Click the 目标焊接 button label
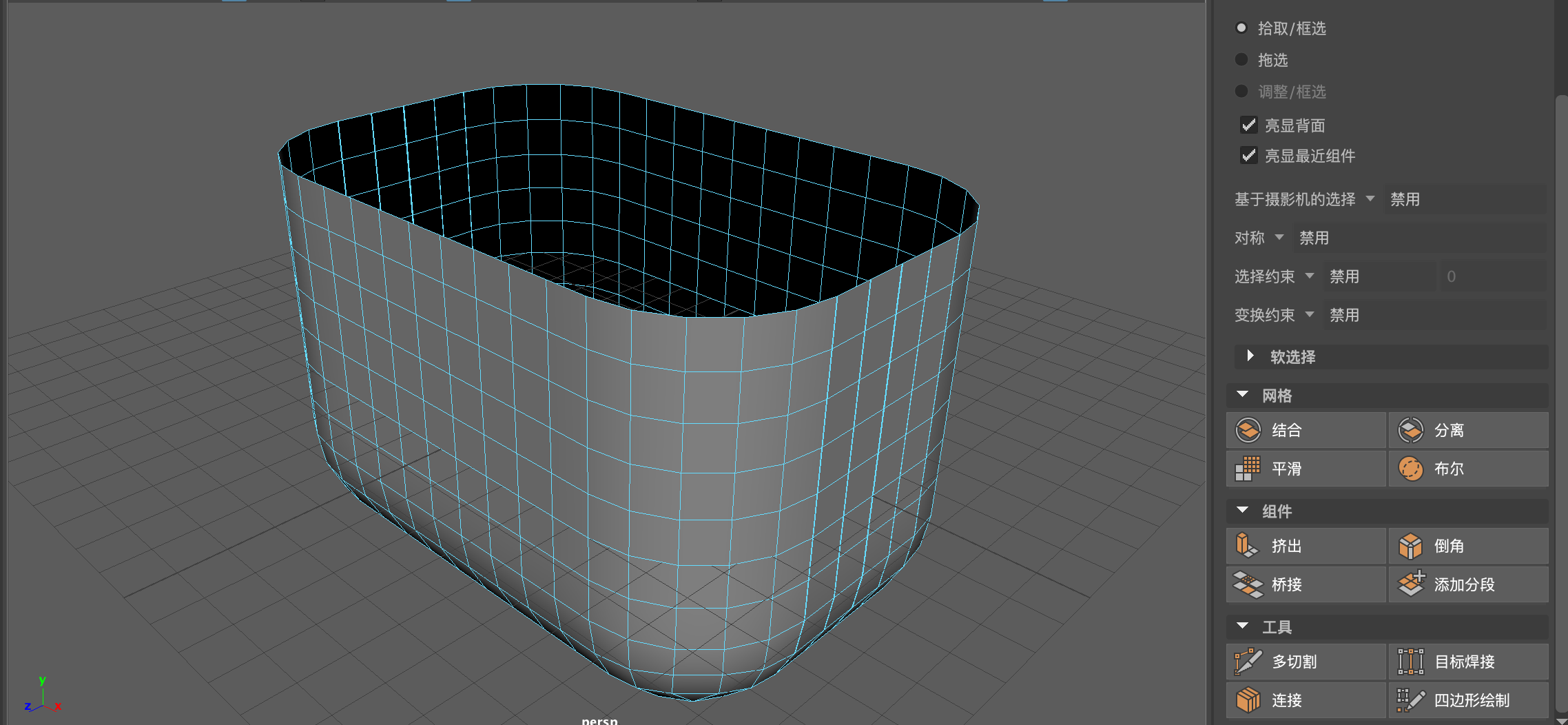 click(x=1464, y=662)
